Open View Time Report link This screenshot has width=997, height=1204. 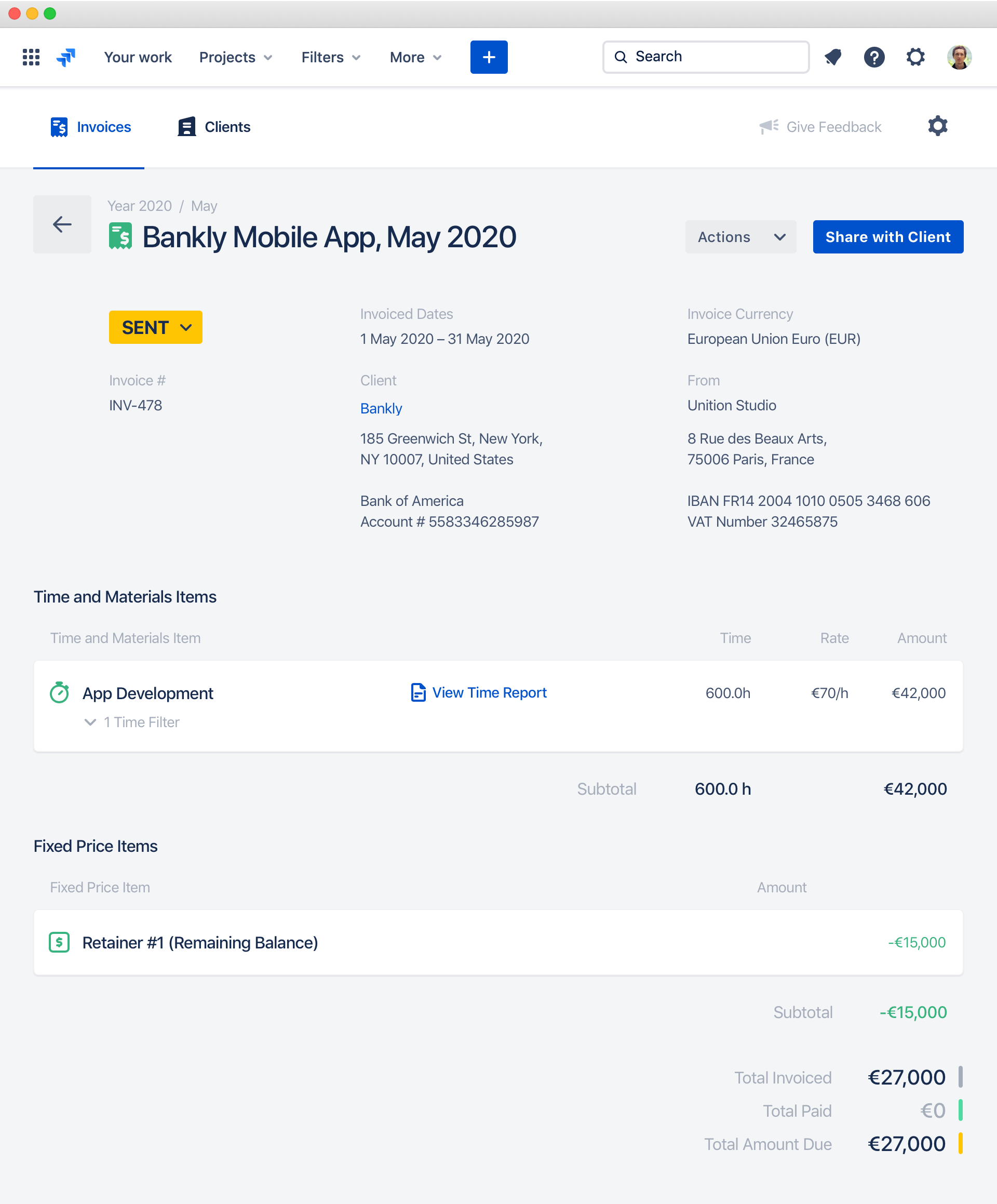(x=489, y=692)
